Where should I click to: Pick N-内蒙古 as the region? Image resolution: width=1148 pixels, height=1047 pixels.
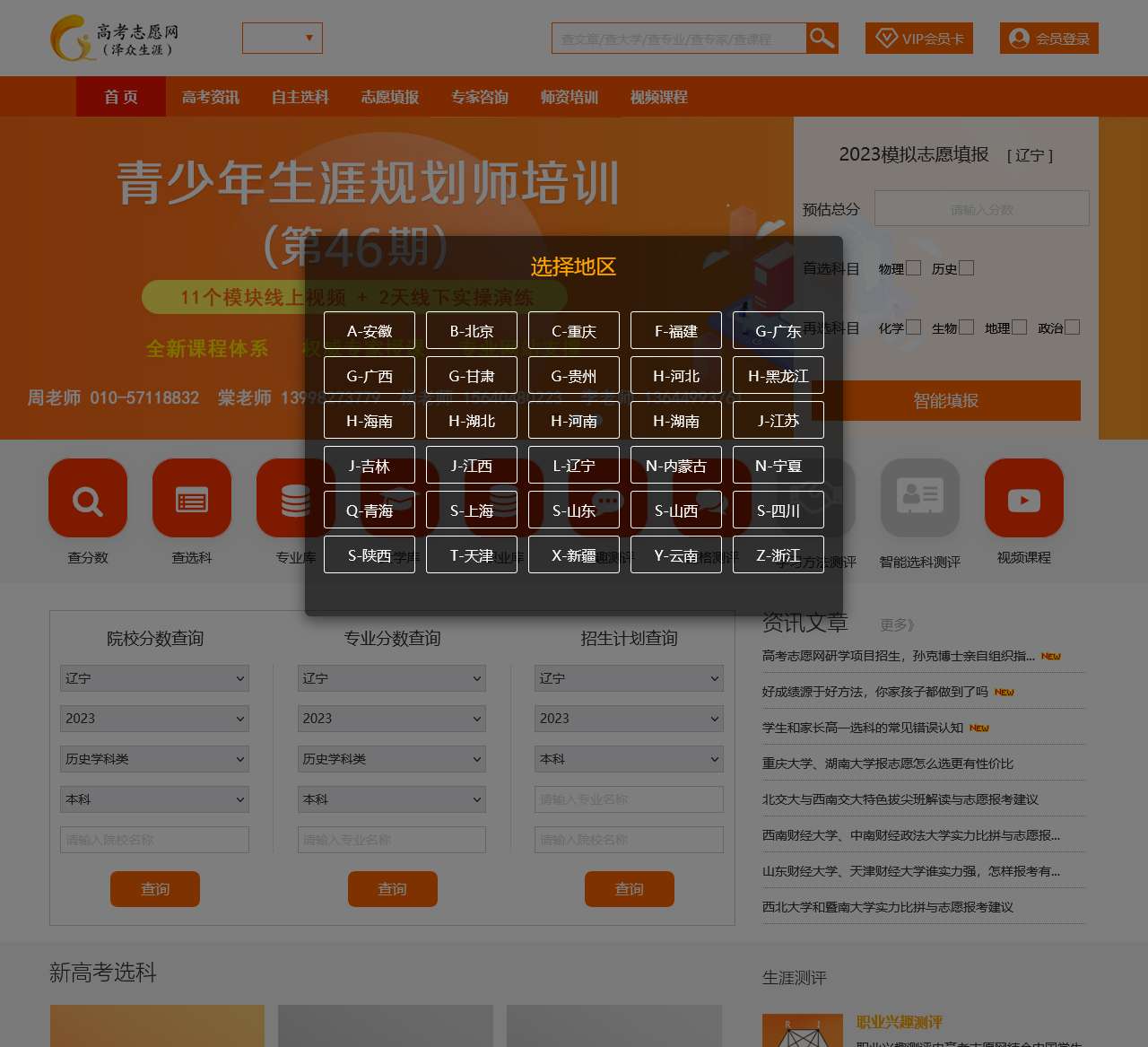click(676, 465)
